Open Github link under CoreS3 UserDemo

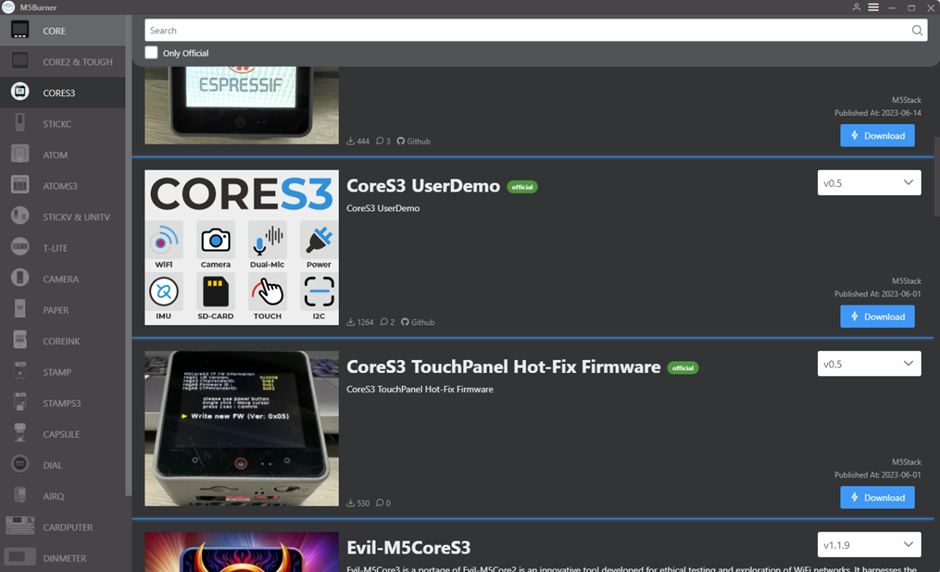417,322
